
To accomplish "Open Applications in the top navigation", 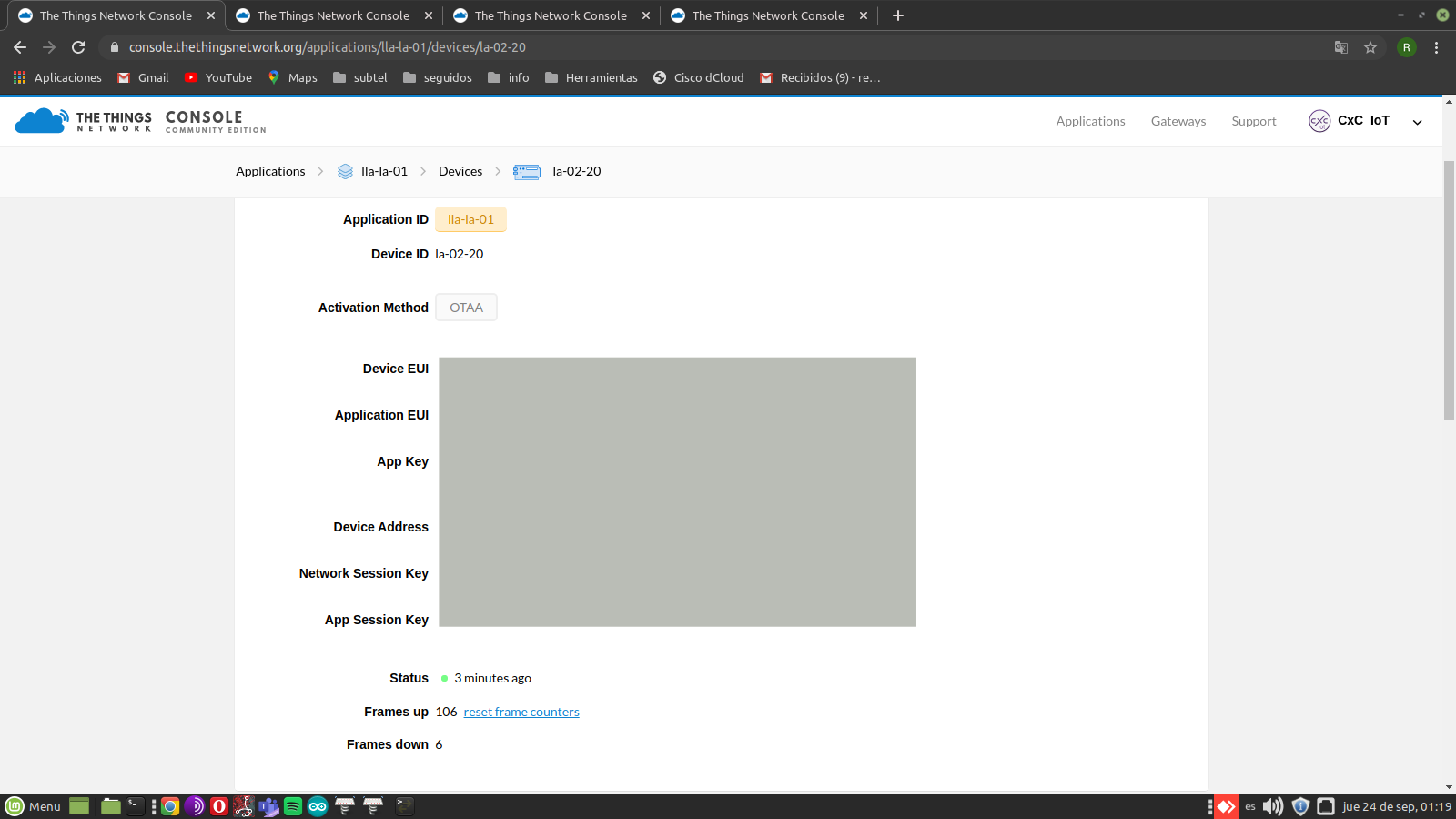I will [x=1090, y=121].
